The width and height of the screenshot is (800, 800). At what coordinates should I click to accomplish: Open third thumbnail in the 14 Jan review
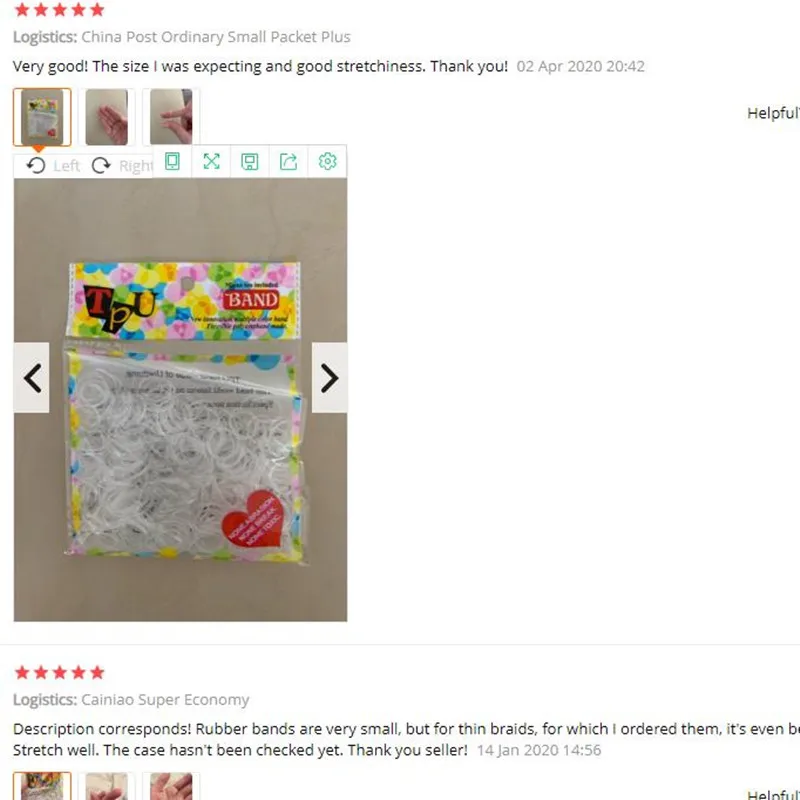pos(171,786)
